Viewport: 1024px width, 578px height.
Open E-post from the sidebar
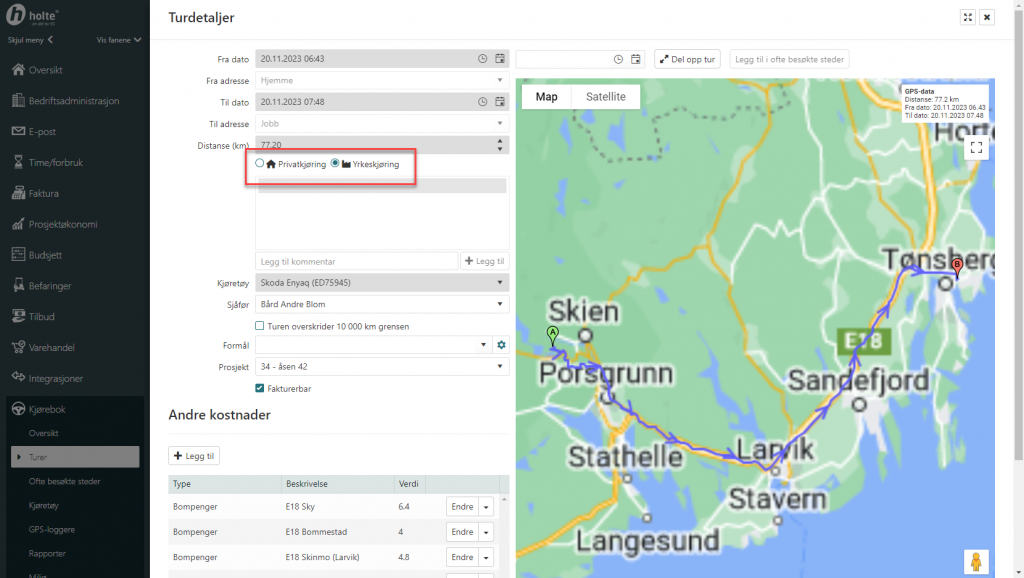click(x=42, y=131)
